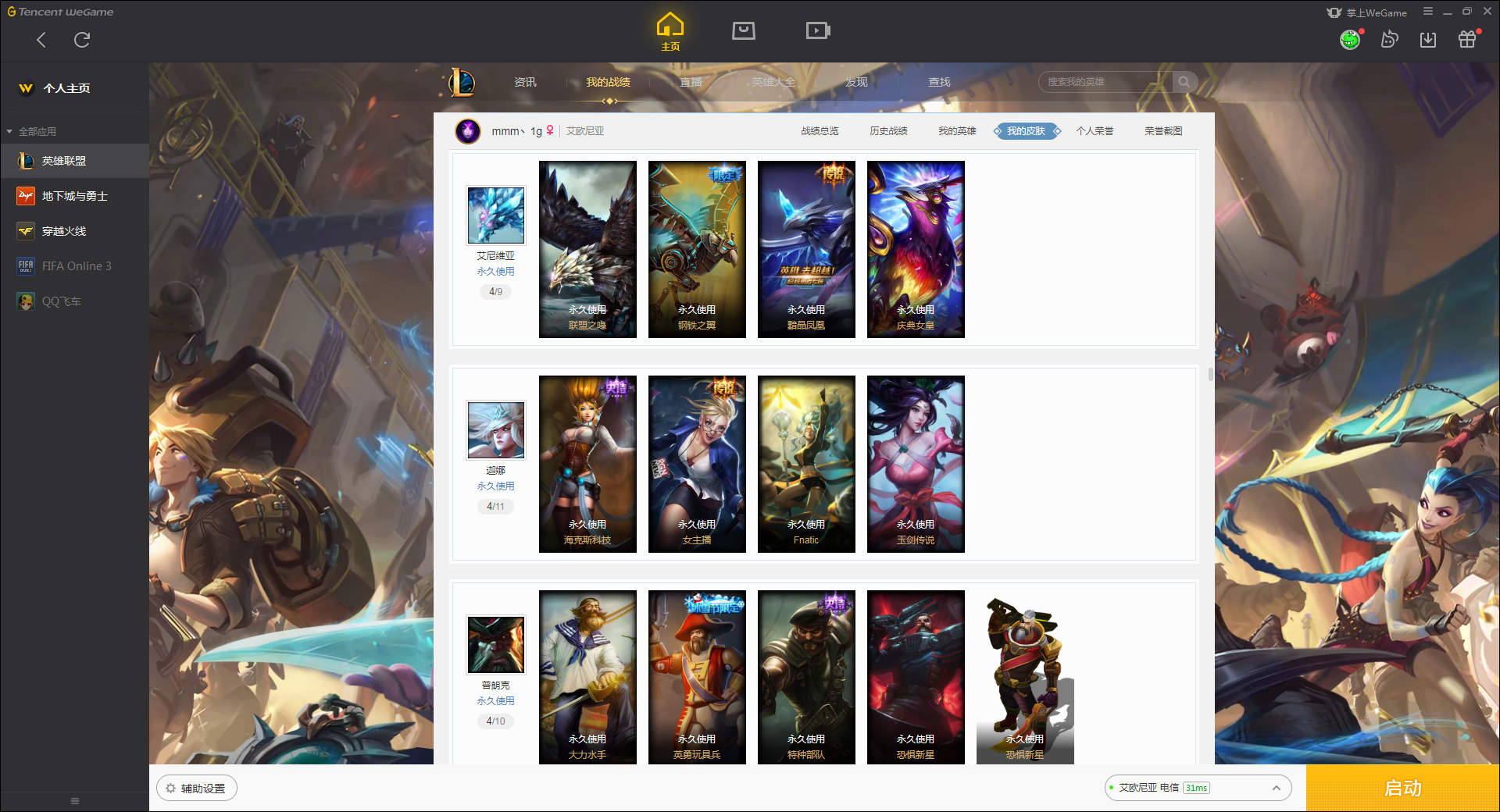Click the 艾尼维亚 champion portrait
The height and width of the screenshot is (812, 1500).
(x=495, y=215)
